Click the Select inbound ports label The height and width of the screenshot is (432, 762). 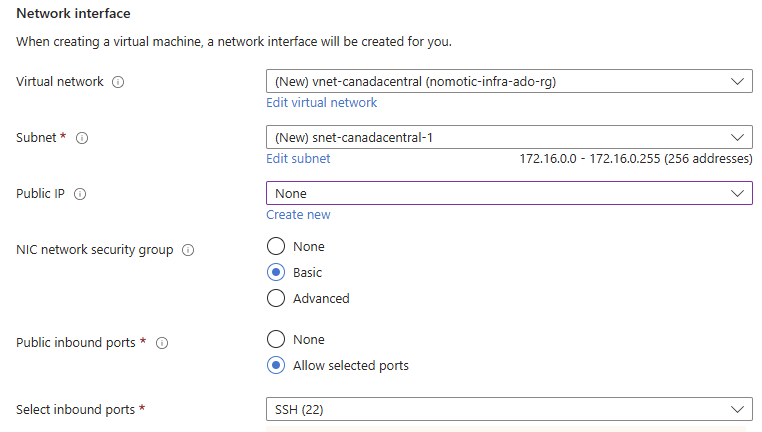pyautogui.click(x=75, y=410)
